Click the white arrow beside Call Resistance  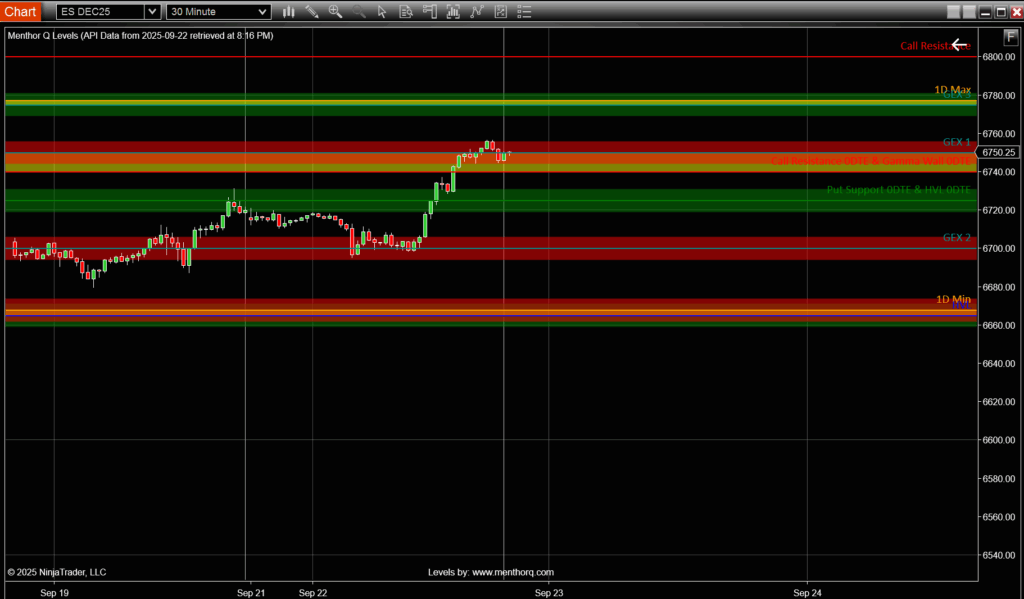(x=959, y=44)
